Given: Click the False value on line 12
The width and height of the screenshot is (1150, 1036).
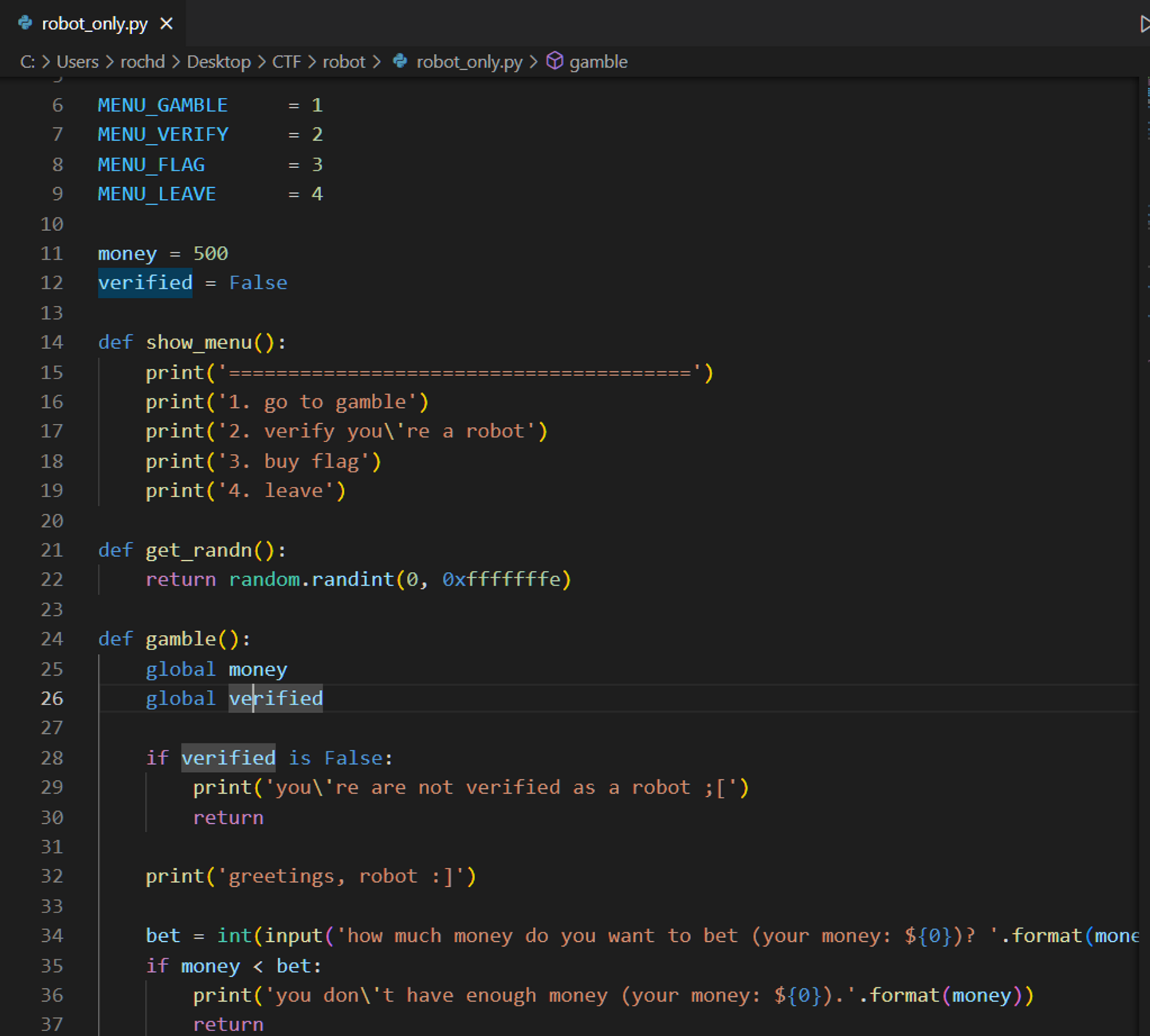Looking at the screenshot, I should [x=258, y=283].
